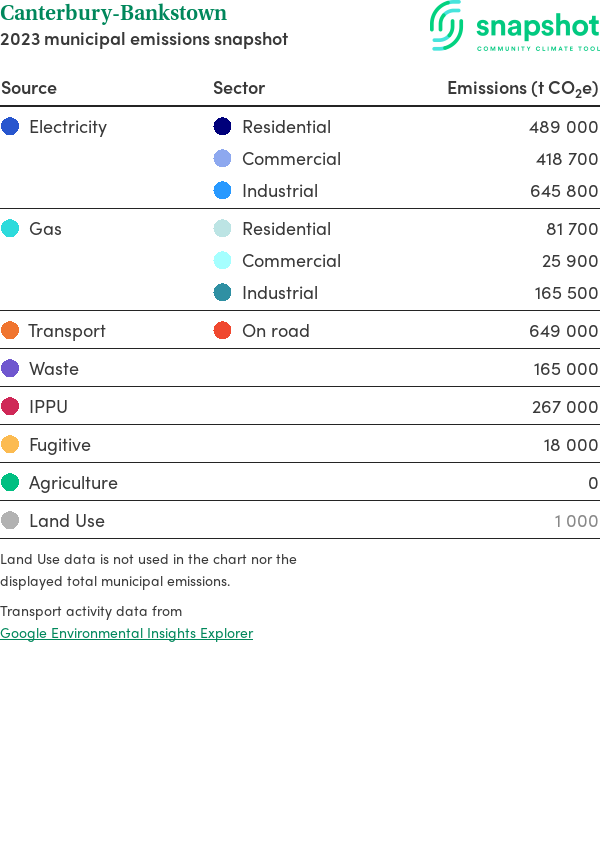Click the Snapshot Community Climate Tool logo
This screenshot has width=600, height=850.
[x=514, y=27]
